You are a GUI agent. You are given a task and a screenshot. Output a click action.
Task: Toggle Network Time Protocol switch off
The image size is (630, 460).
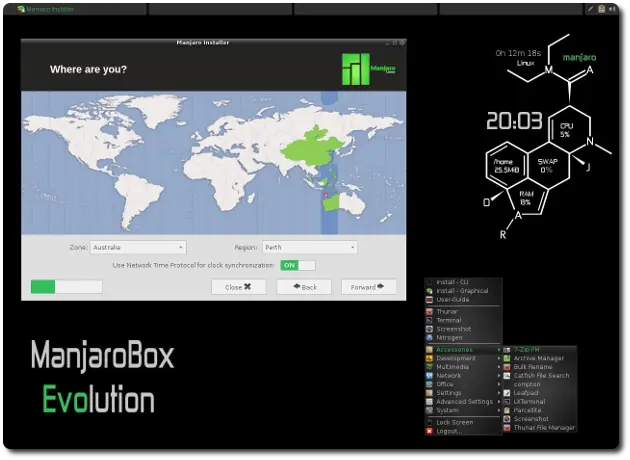[298, 266]
